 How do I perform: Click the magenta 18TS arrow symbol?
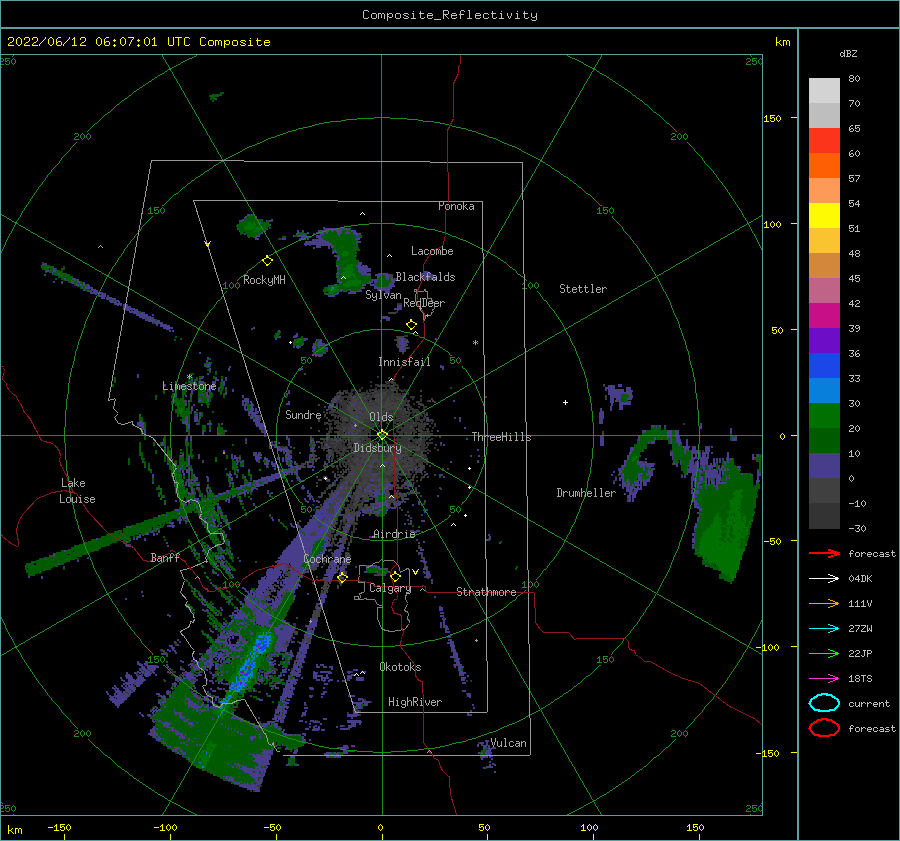pyautogui.click(x=824, y=679)
